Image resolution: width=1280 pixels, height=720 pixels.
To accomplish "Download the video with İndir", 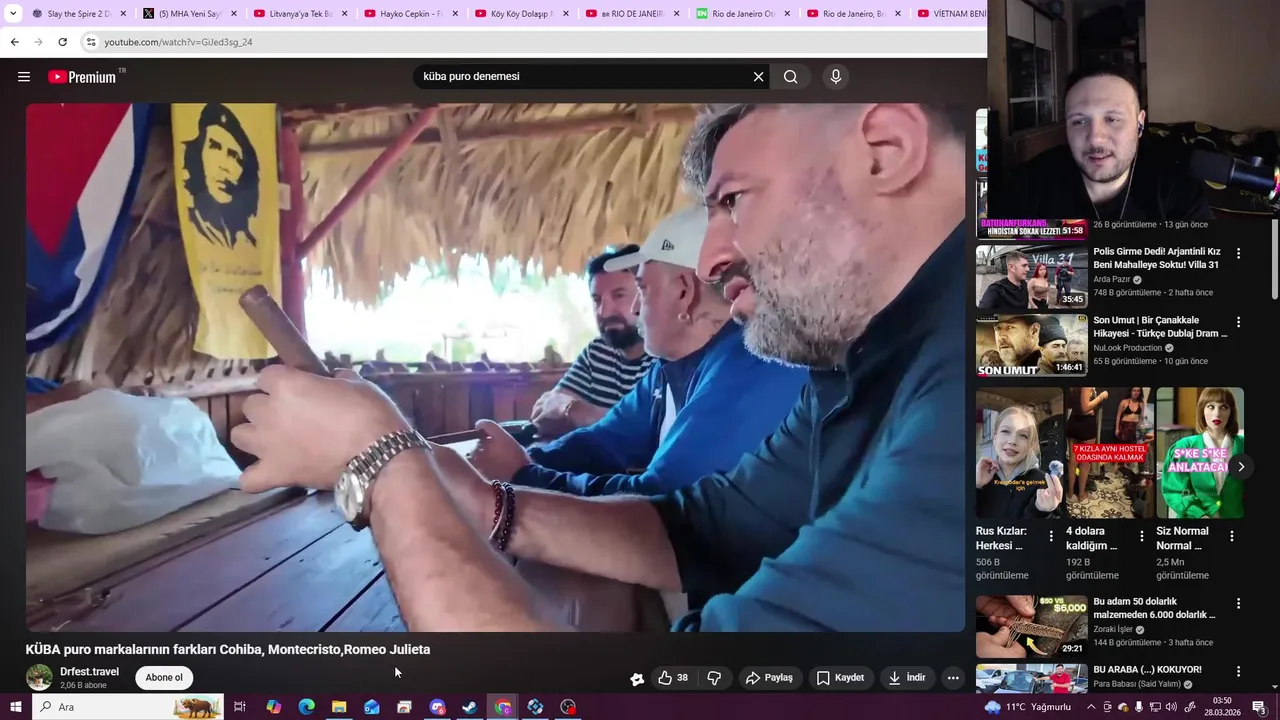I will coord(906,678).
